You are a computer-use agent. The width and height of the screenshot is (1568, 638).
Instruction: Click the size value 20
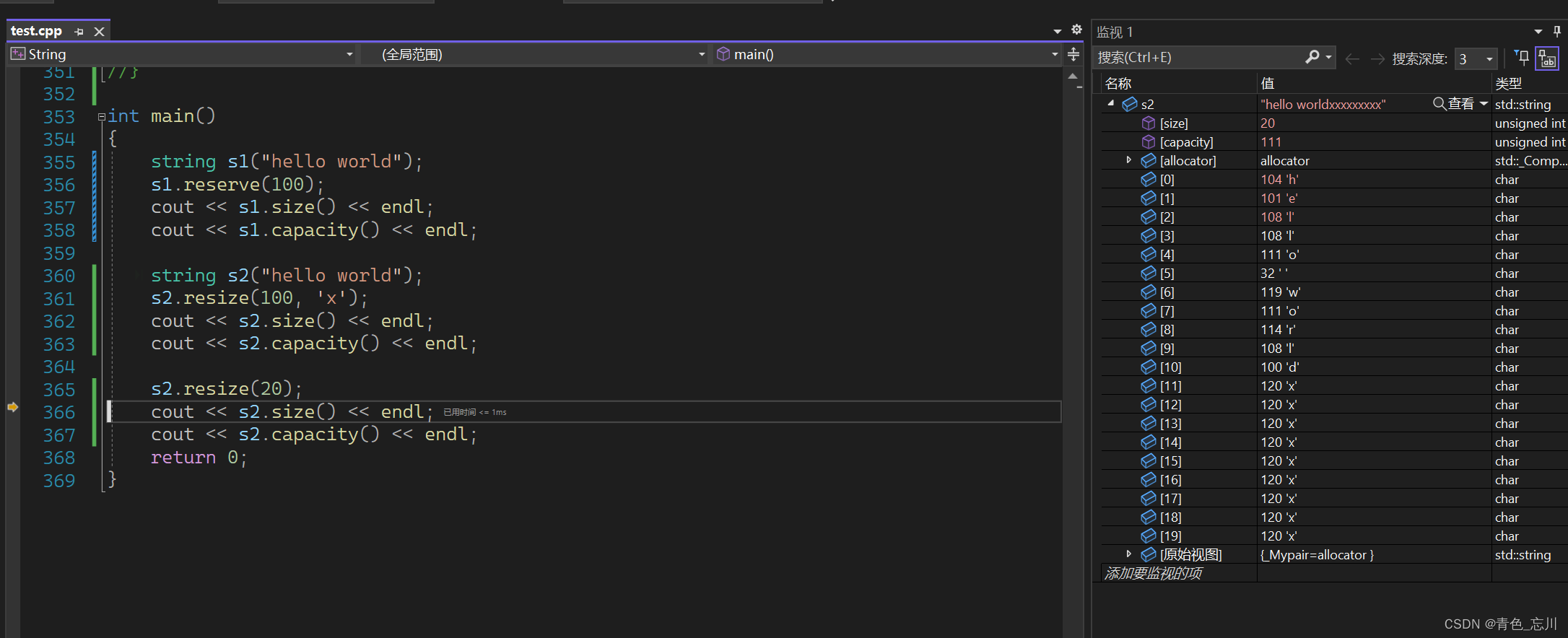(1268, 123)
